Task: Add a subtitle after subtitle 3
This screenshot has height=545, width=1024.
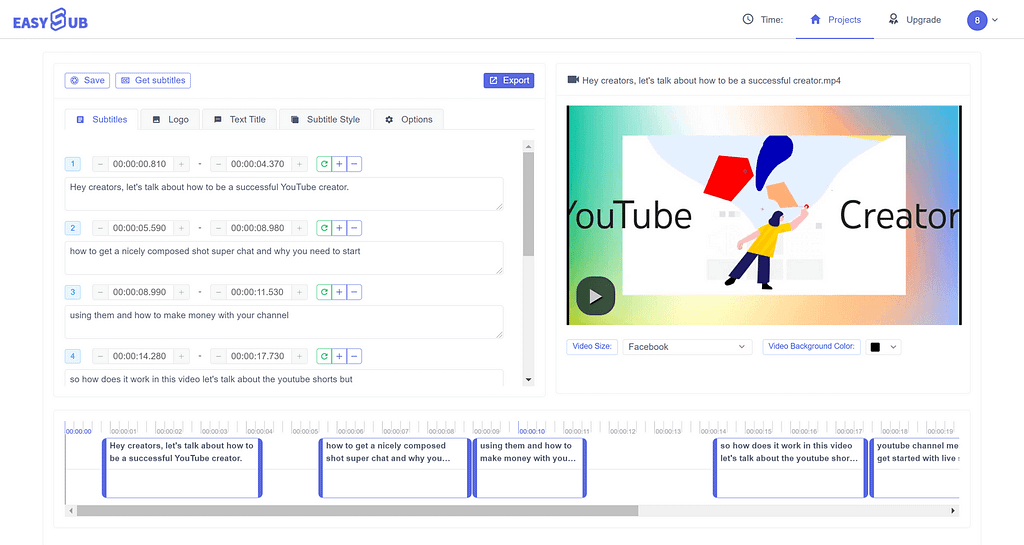Action: click(339, 292)
